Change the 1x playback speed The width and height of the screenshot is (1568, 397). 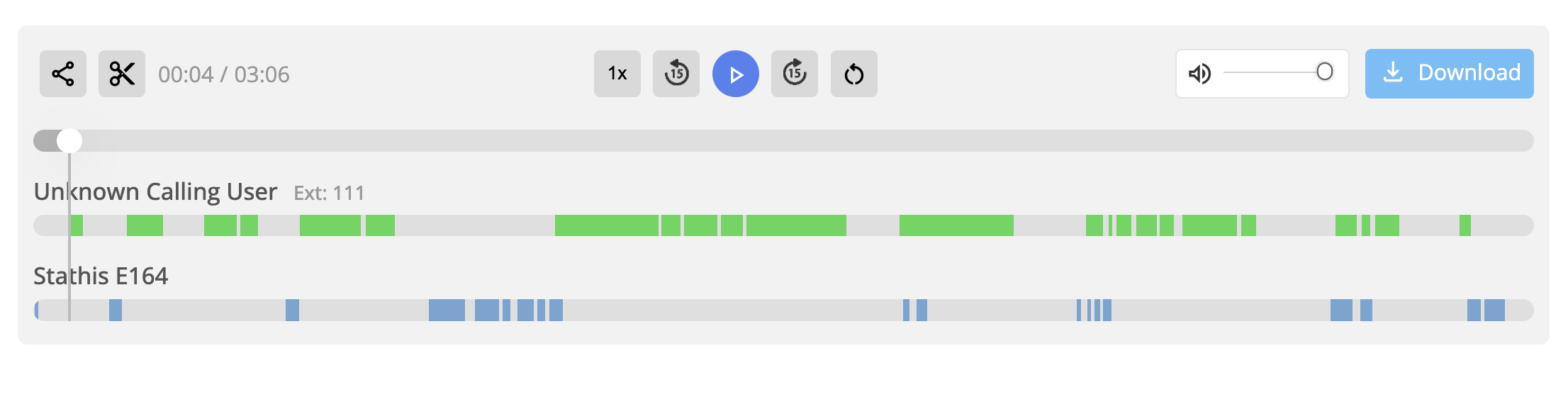[617, 74]
